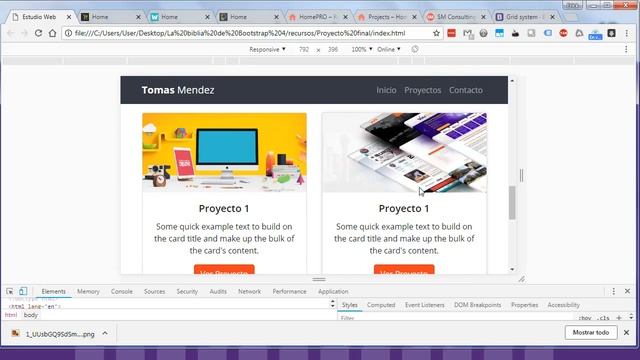
Task: Open the Memory DevTools tab
Action: pyautogui.click(x=88, y=291)
